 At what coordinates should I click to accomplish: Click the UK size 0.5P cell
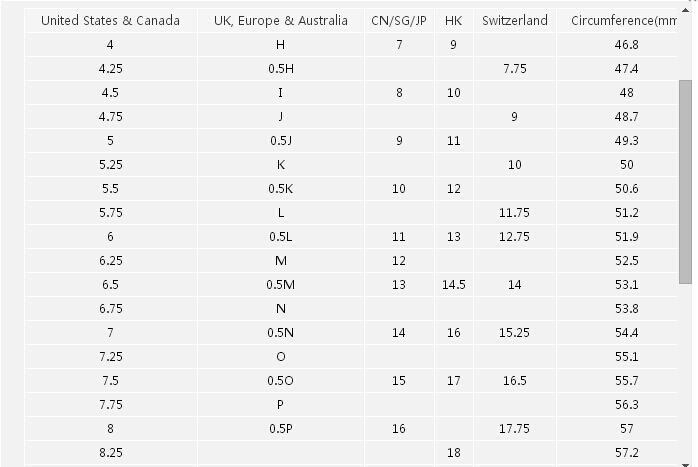point(281,429)
